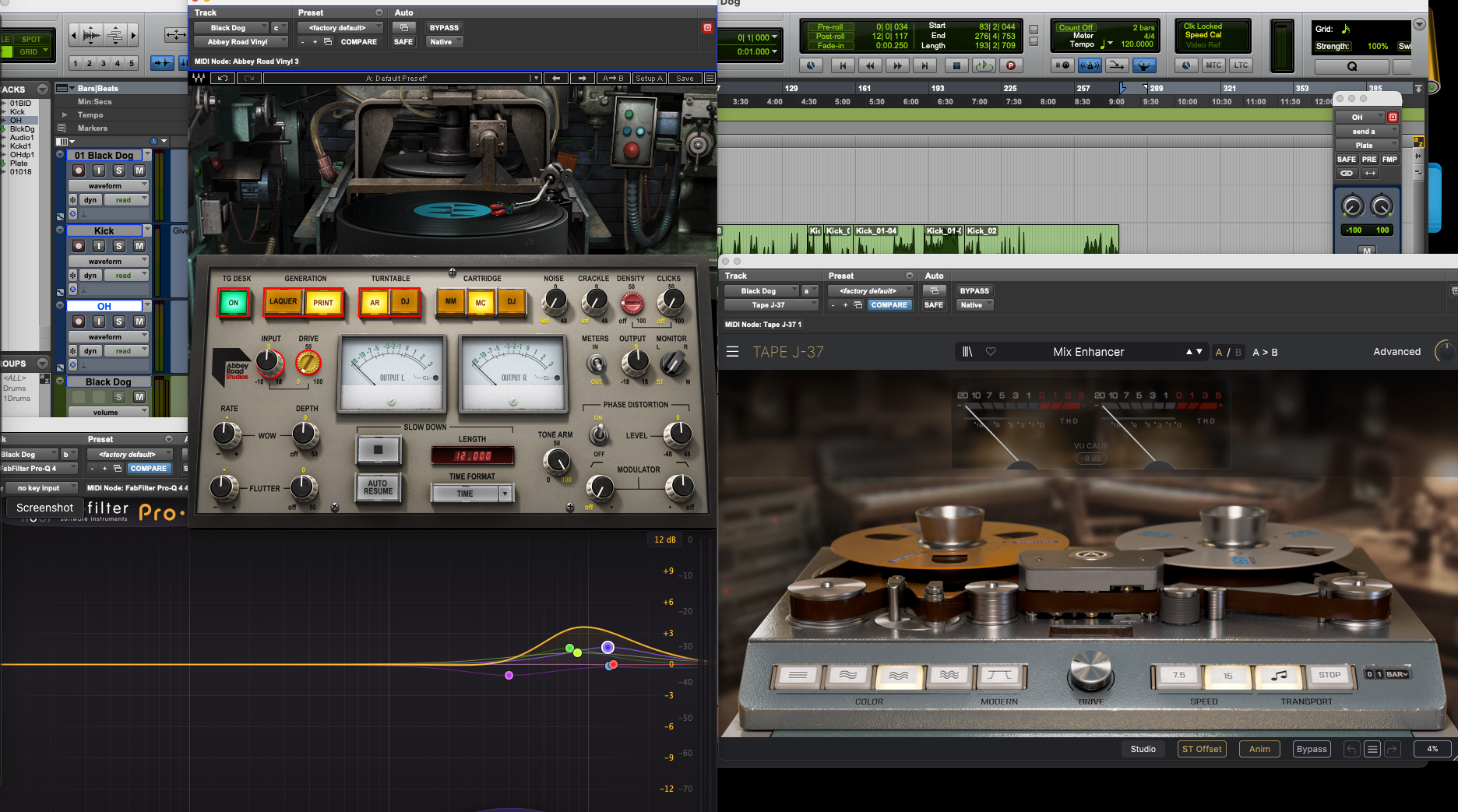Select MM cartridge button
This screenshot has height=812, width=1458.
click(x=451, y=301)
